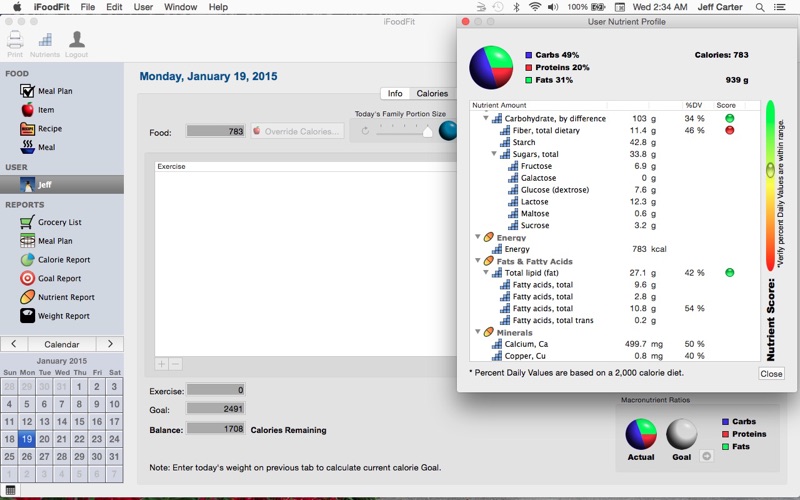Collapse the Fats & Fatty Acids group
This screenshot has height=500, width=800.
(478, 261)
